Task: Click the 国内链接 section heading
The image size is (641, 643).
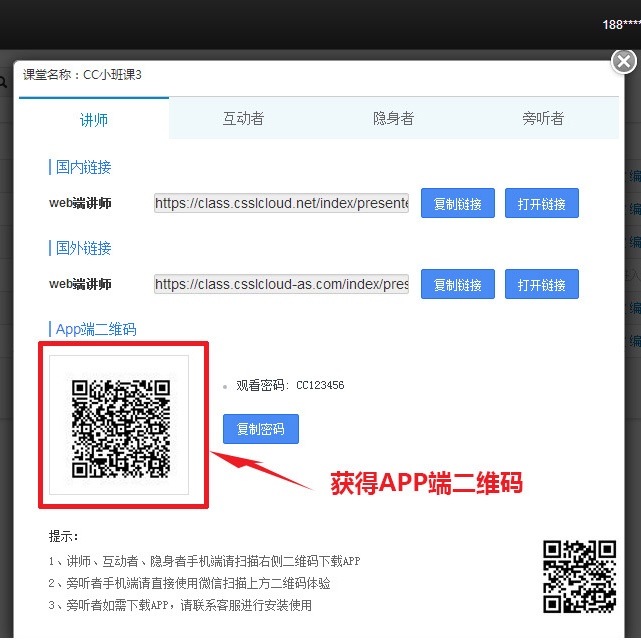Action: tap(83, 167)
